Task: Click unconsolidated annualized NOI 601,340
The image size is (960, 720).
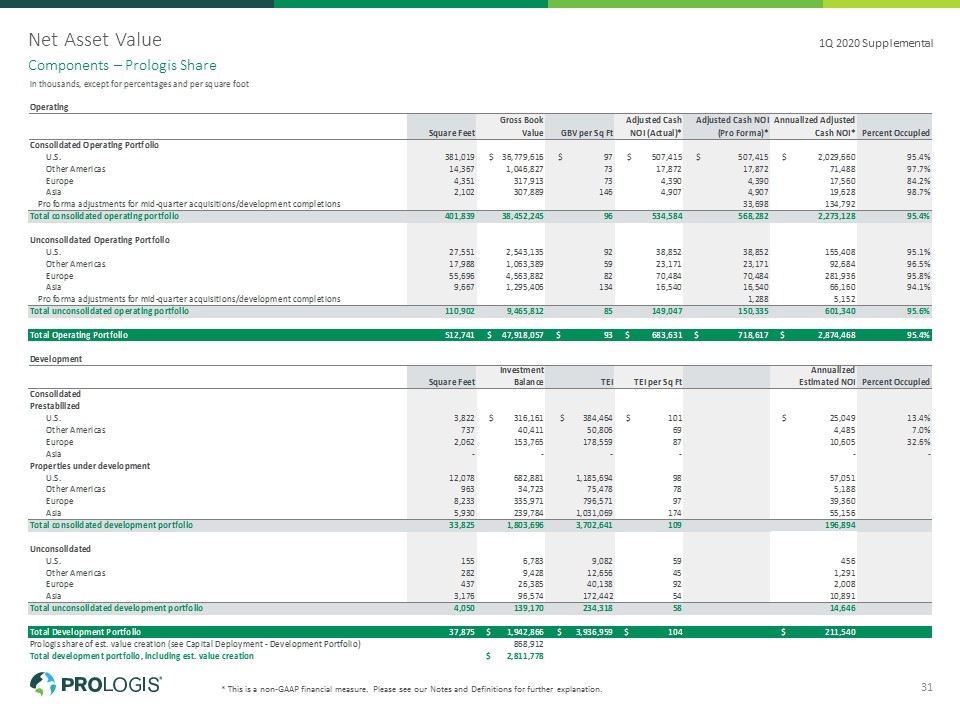Action: point(840,311)
